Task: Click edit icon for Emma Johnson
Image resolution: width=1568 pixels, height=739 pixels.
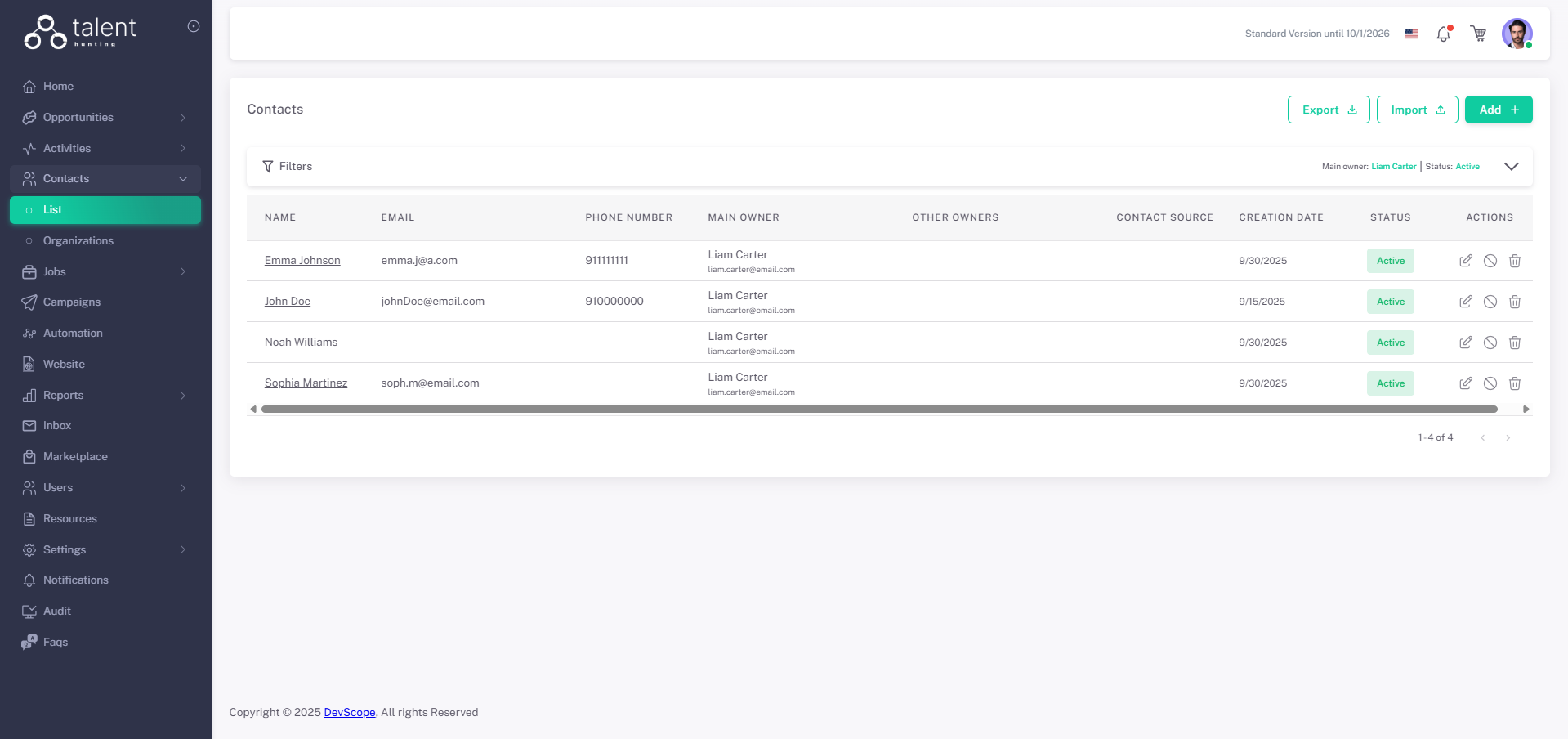Action: click(1466, 261)
